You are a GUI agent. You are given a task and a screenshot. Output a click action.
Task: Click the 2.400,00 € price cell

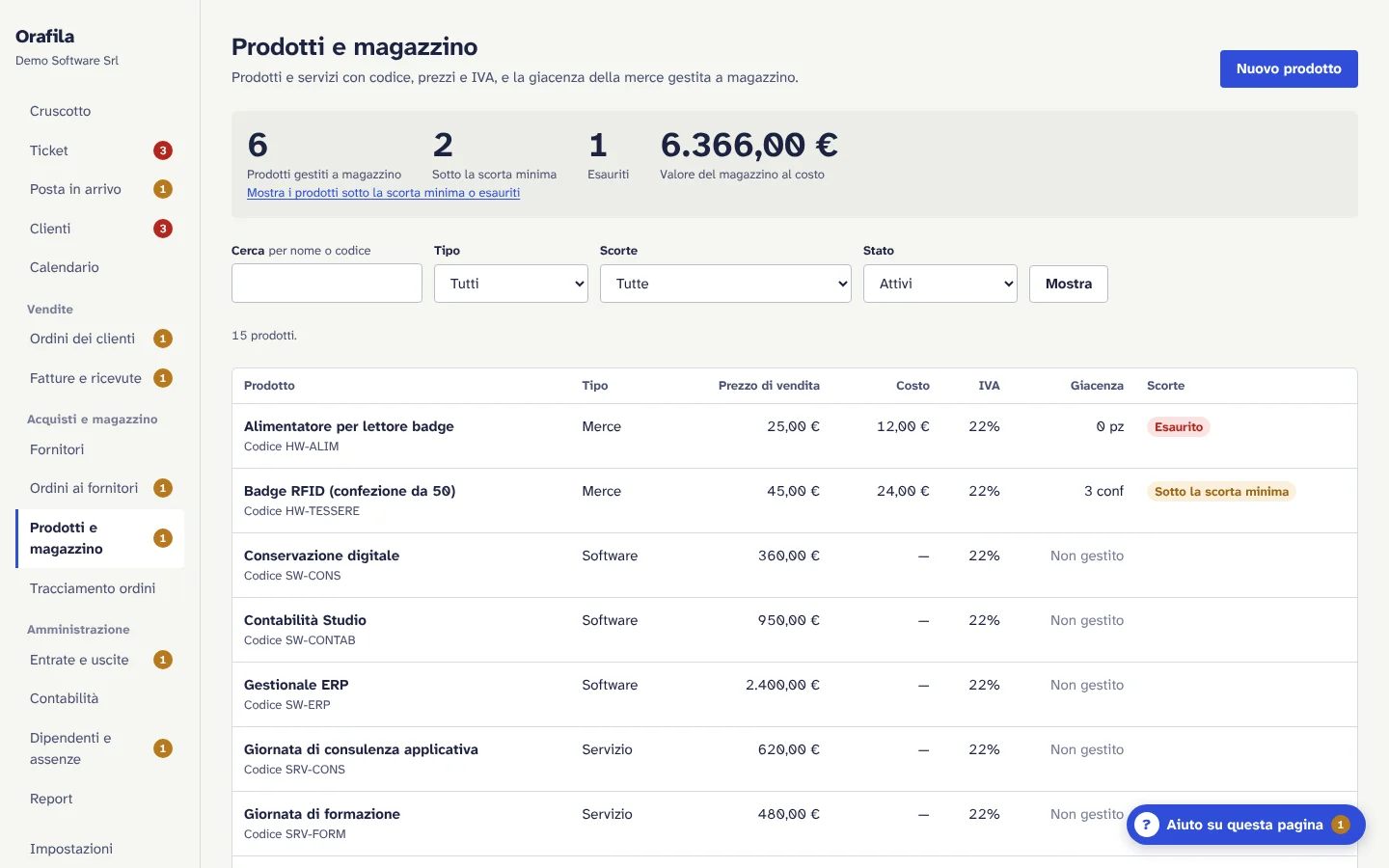782,685
